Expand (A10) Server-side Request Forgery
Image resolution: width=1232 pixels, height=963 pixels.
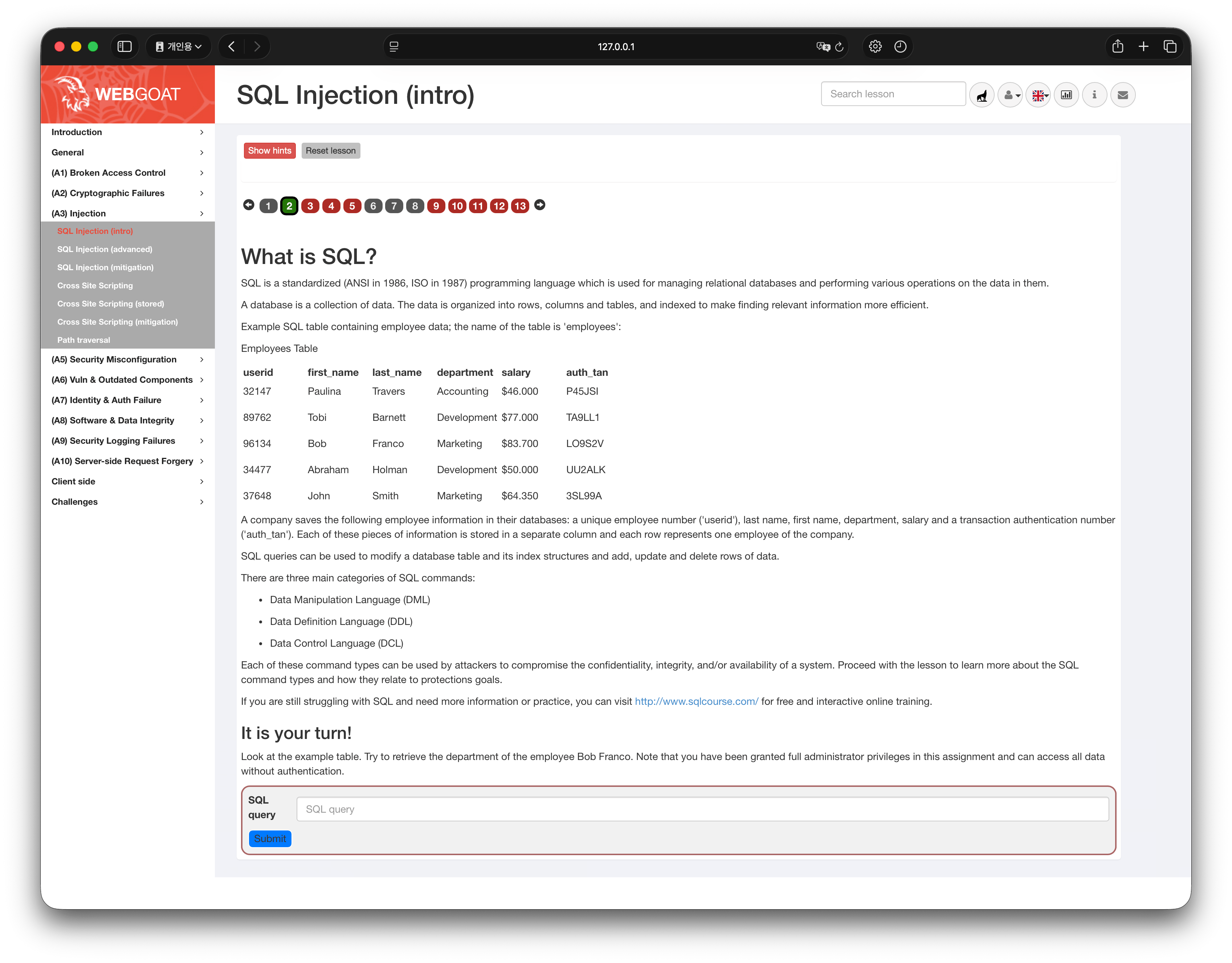[127, 461]
